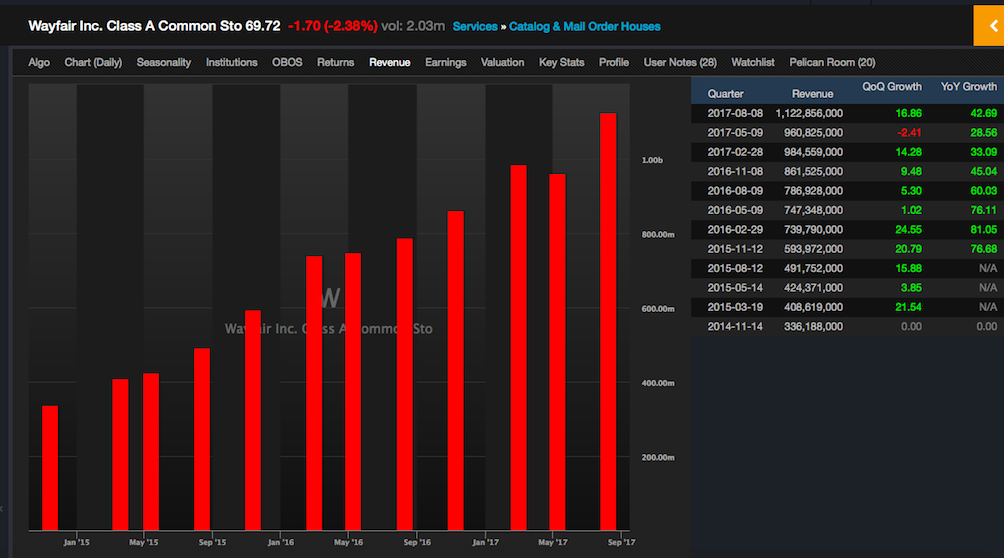1004x558 pixels.
Task: Open the Algo tab
Action: [39, 63]
